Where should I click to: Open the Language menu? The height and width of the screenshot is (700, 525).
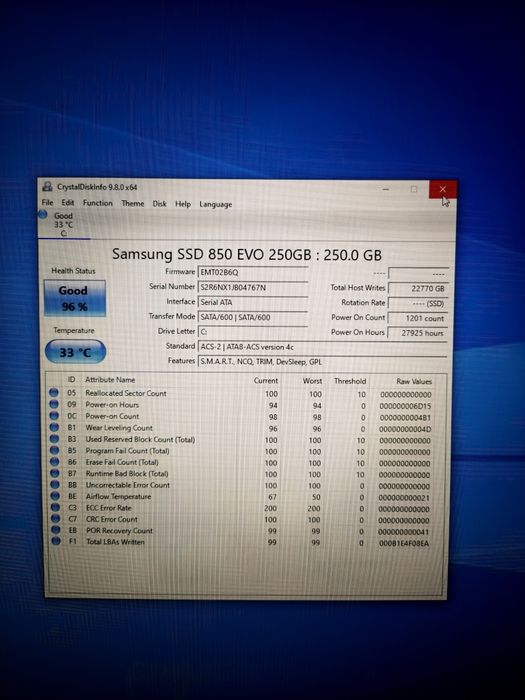coord(216,204)
